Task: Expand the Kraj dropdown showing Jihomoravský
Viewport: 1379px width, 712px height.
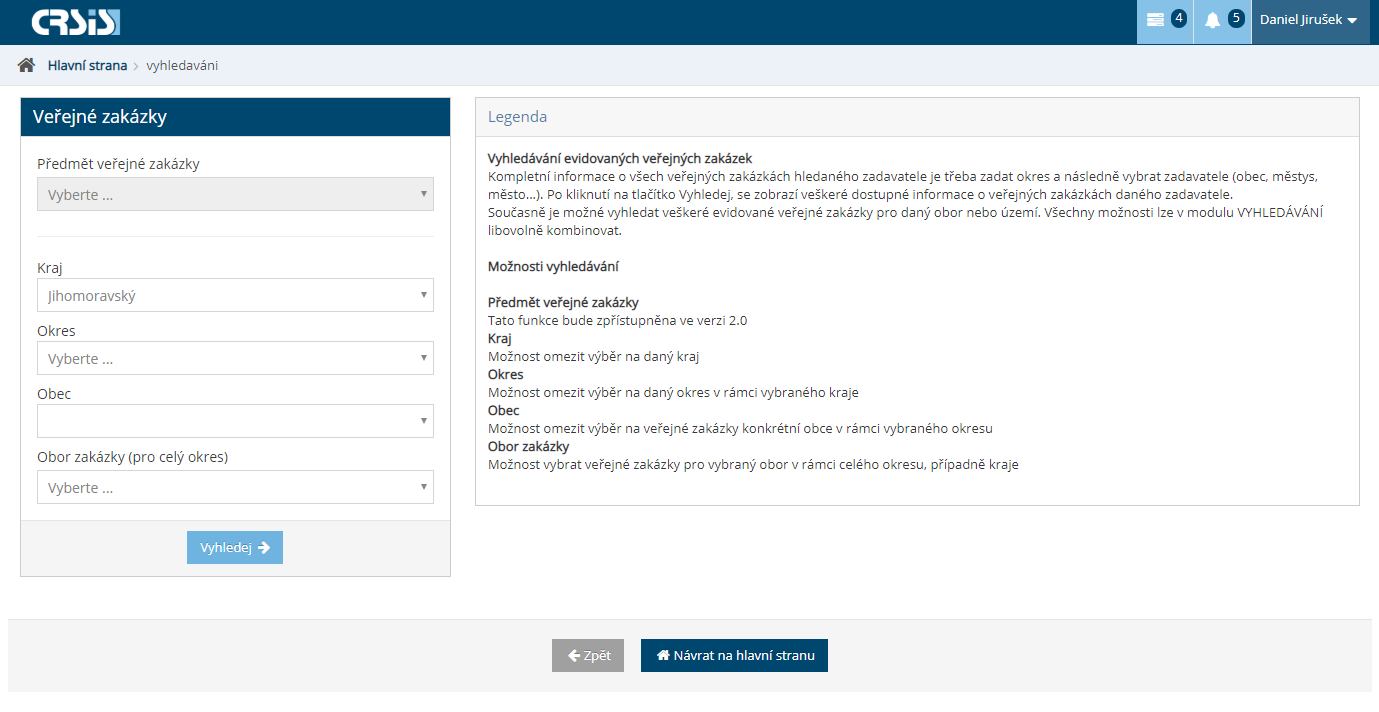Action: point(235,295)
